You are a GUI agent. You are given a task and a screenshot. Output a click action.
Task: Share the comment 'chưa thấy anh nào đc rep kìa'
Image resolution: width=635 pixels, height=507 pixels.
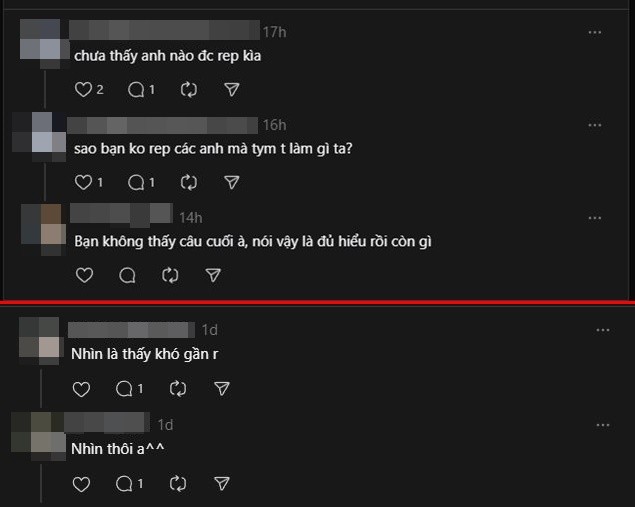point(231,90)
